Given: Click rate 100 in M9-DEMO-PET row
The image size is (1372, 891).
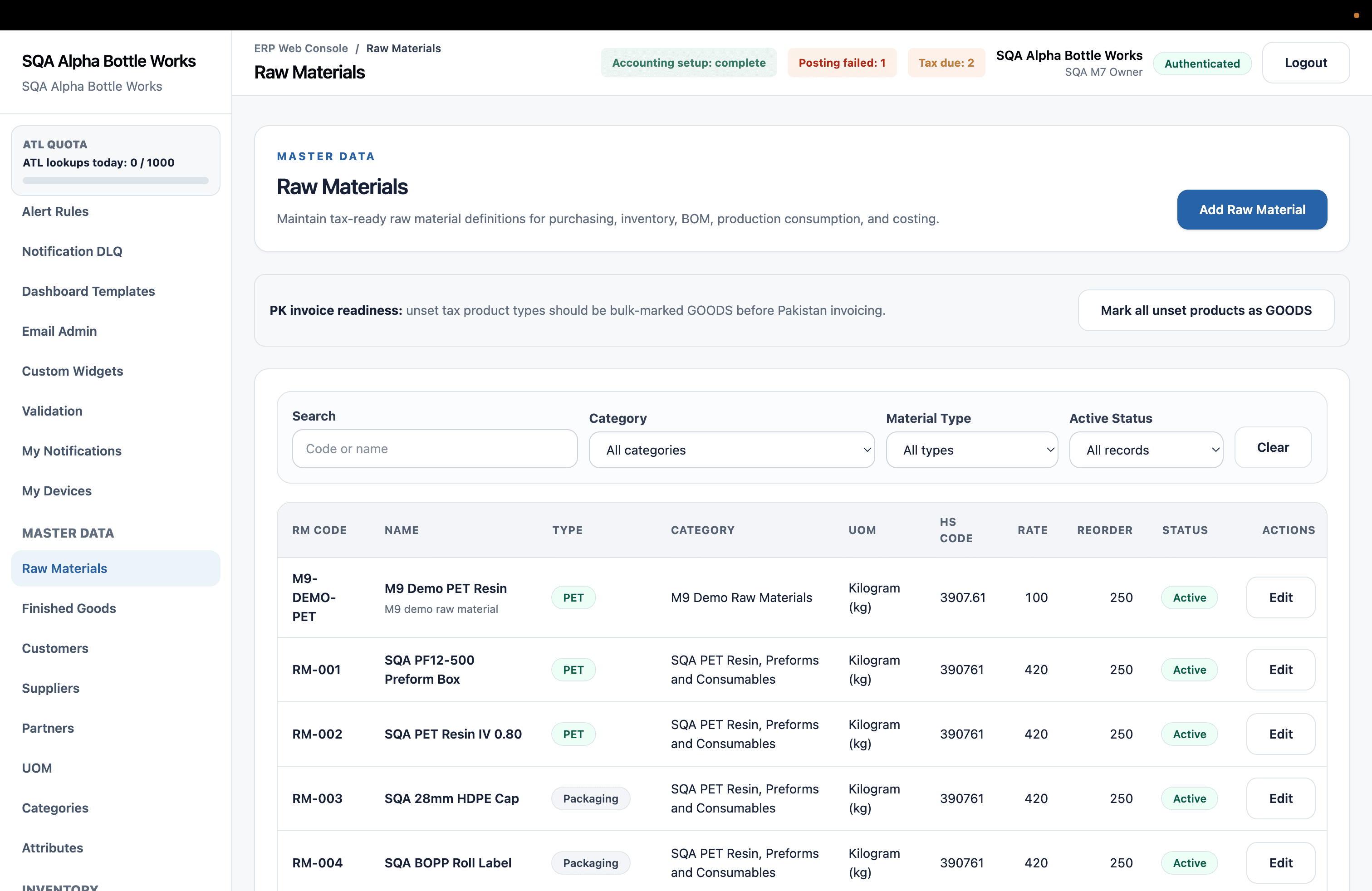Looking at the screenshot, I should 1036,597.
